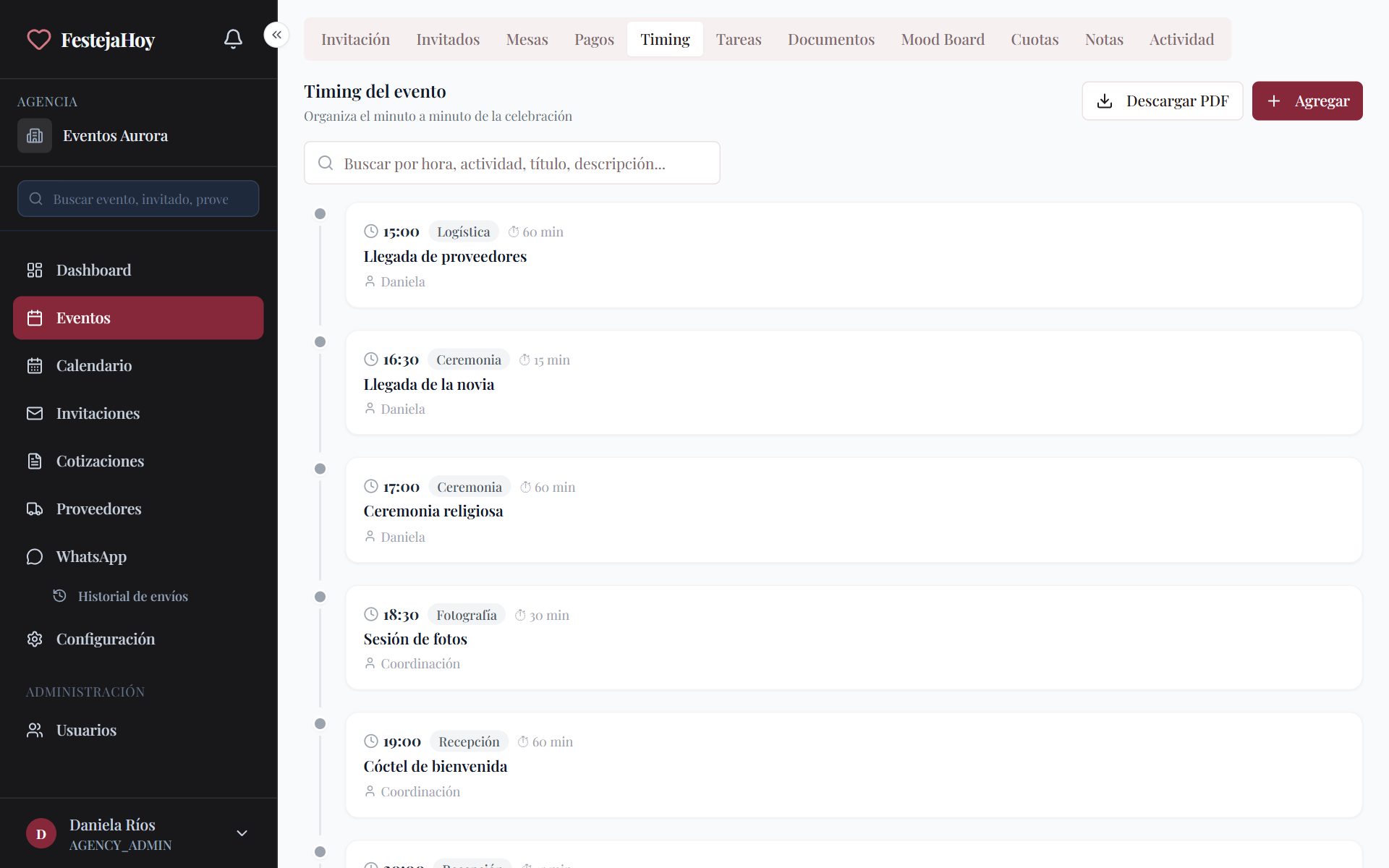1389x868 pixels.
Task: Click the timeline dot for 19:00
Action: pyautogui.click(x=320, y=723)
